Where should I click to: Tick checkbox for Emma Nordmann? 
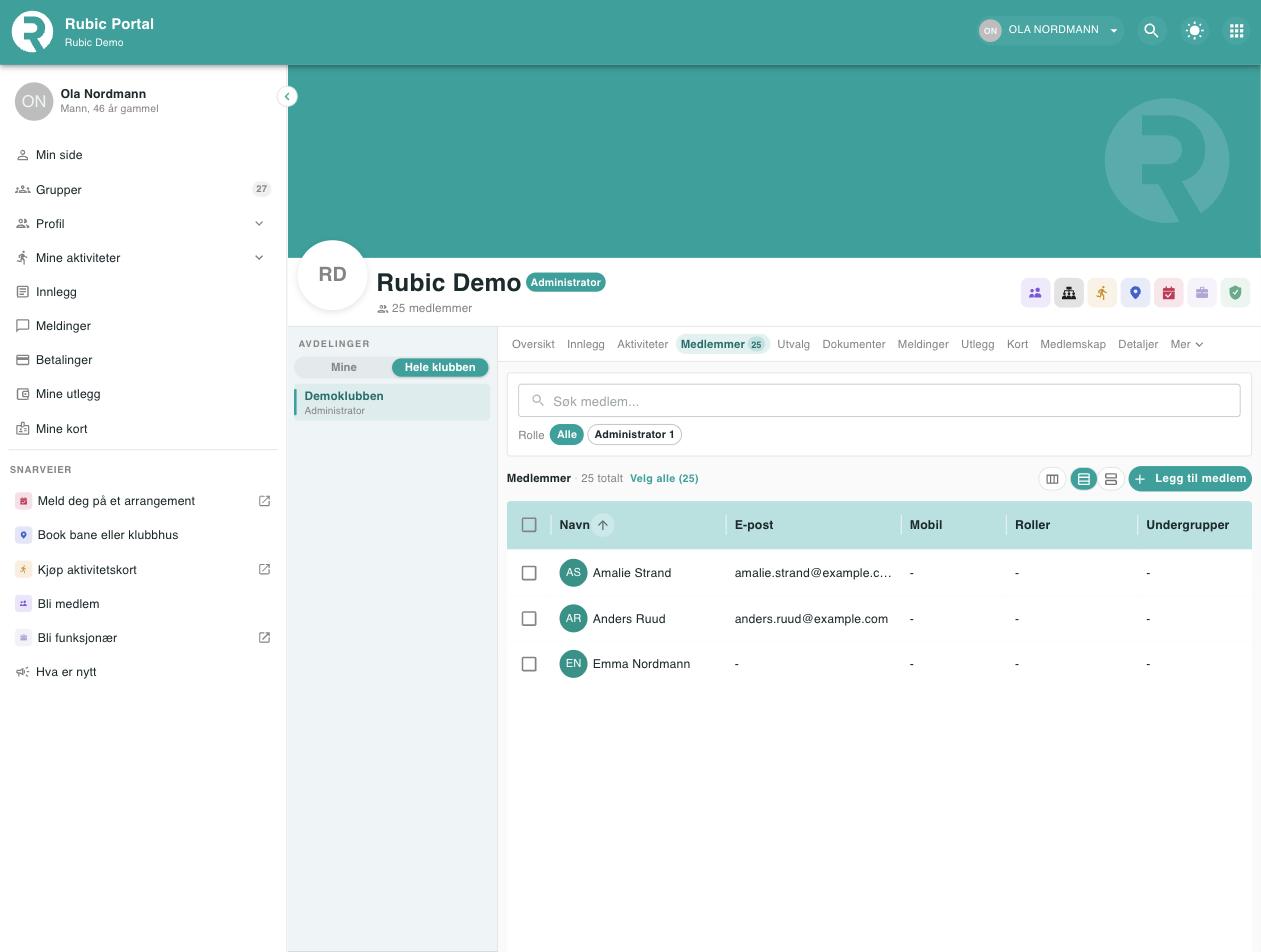coord(529,664)
